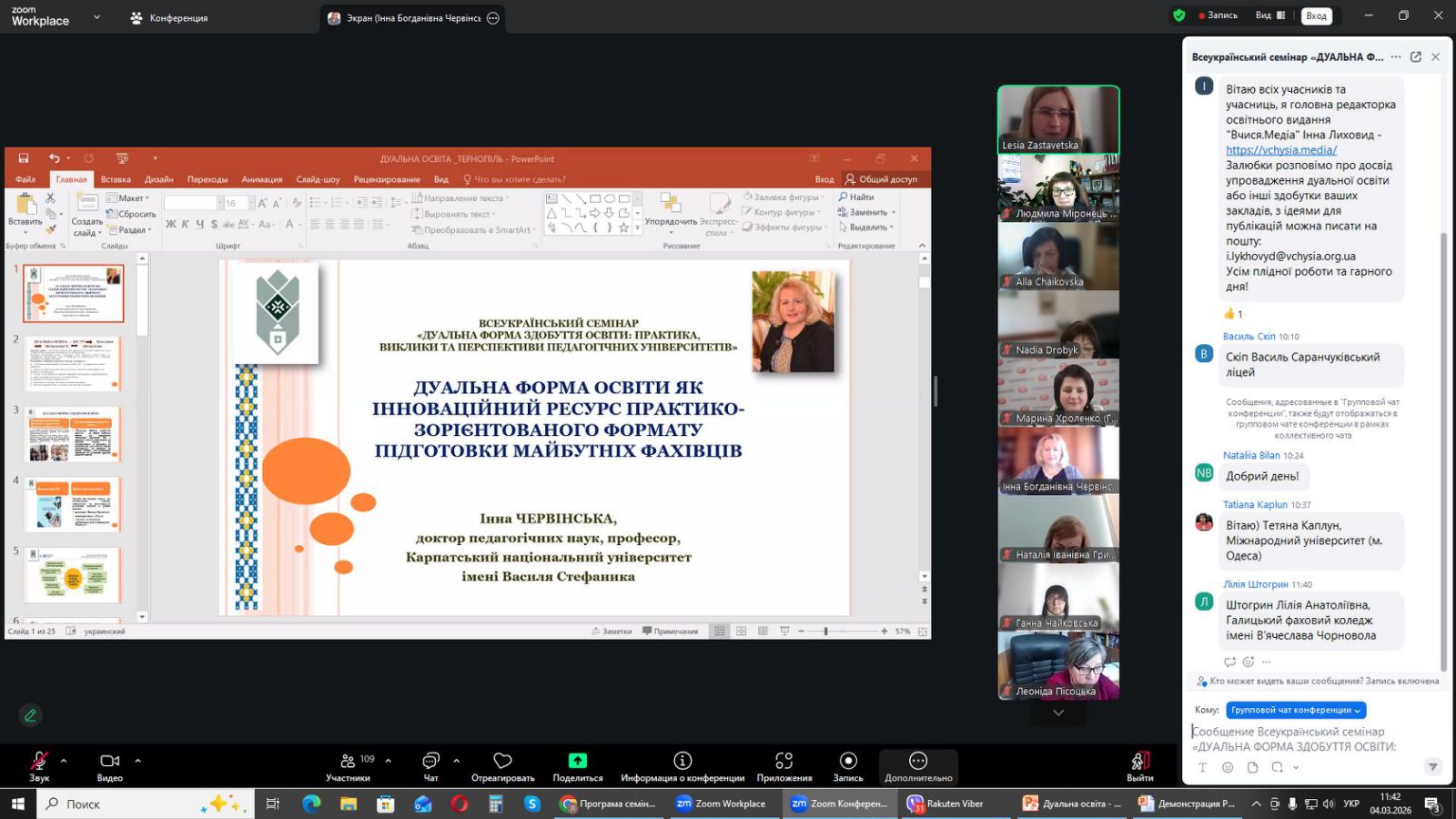Toggle the Chat (Чат) panel button
Image resolution: width=1456 pixels, height=819 pixels.
coord(430,761)
